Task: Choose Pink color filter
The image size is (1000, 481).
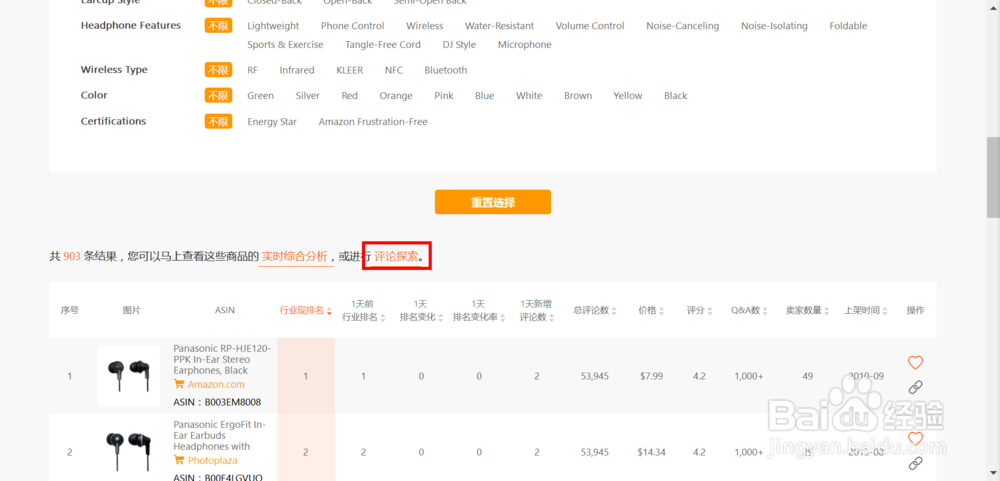Action: tap(444, 96)
